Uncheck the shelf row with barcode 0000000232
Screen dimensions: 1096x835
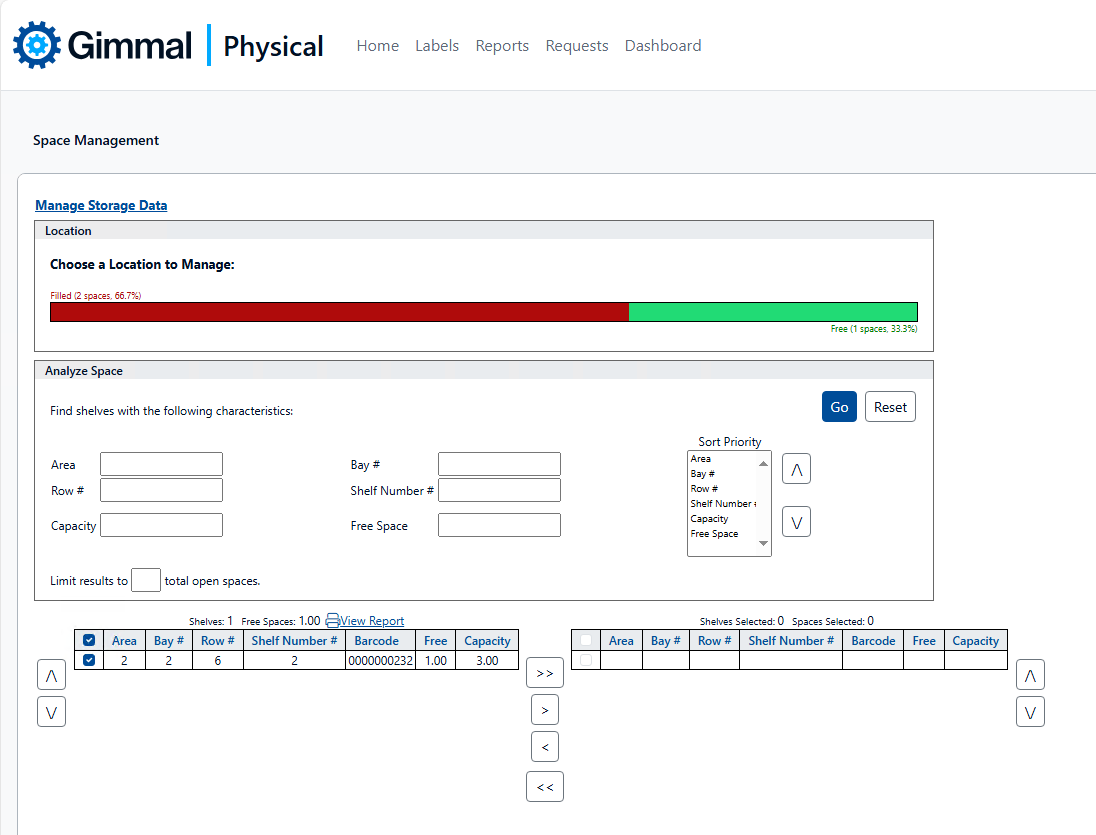pyautogui.click(x=89, y=660)
